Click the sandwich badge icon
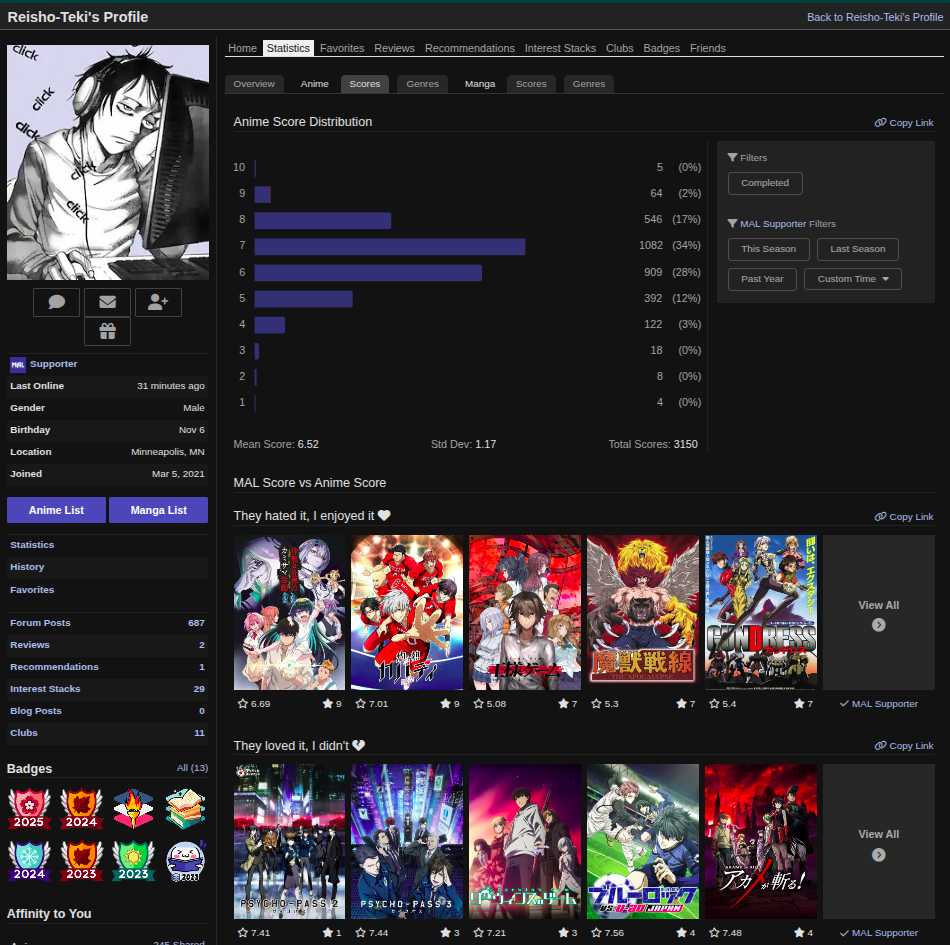Image resolution: width=950 pixels, height=945 pixels. click(185, 808)
